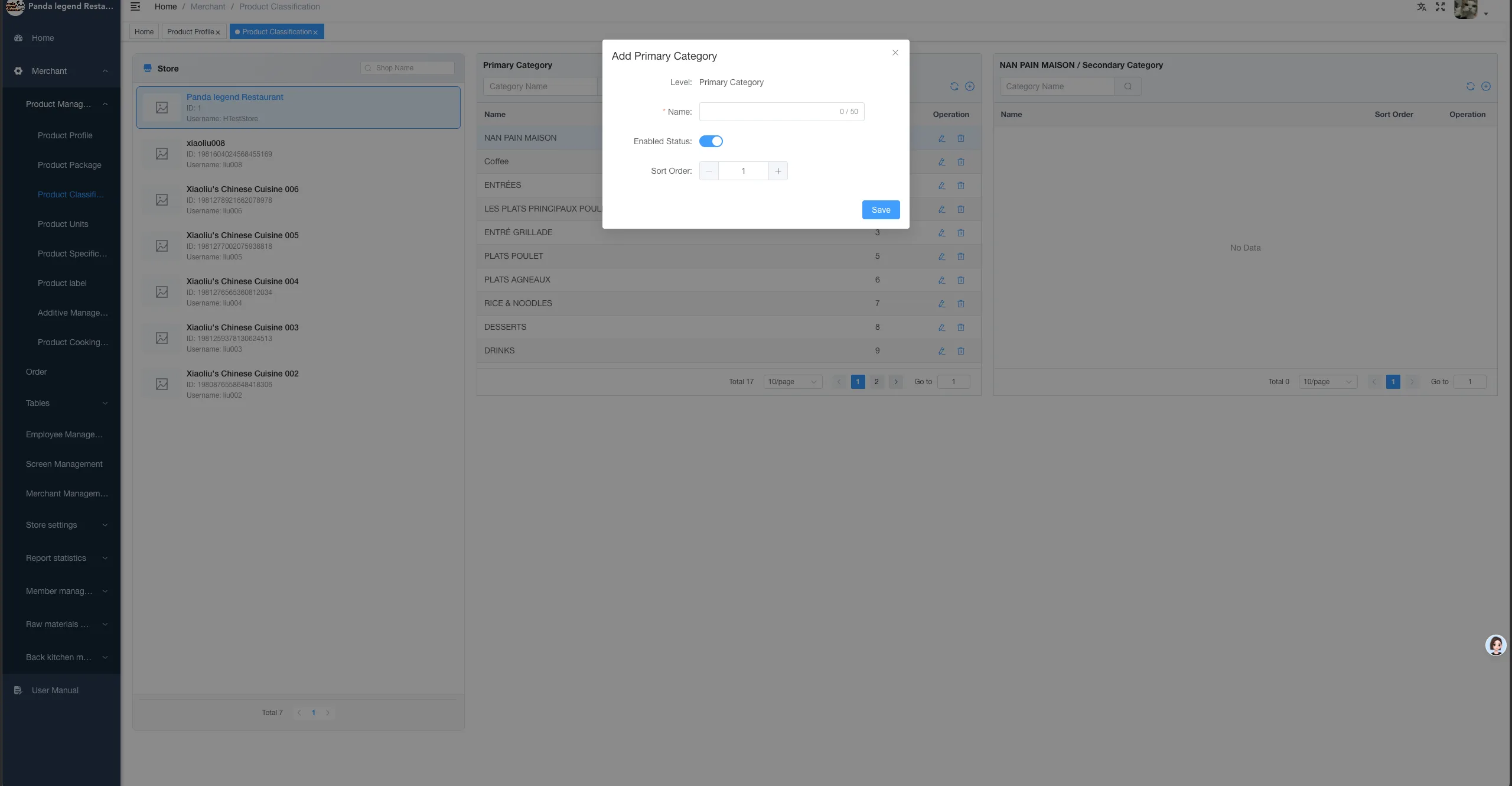
Task: Open the customer support chat avatar
Action: coord(1495,645)
